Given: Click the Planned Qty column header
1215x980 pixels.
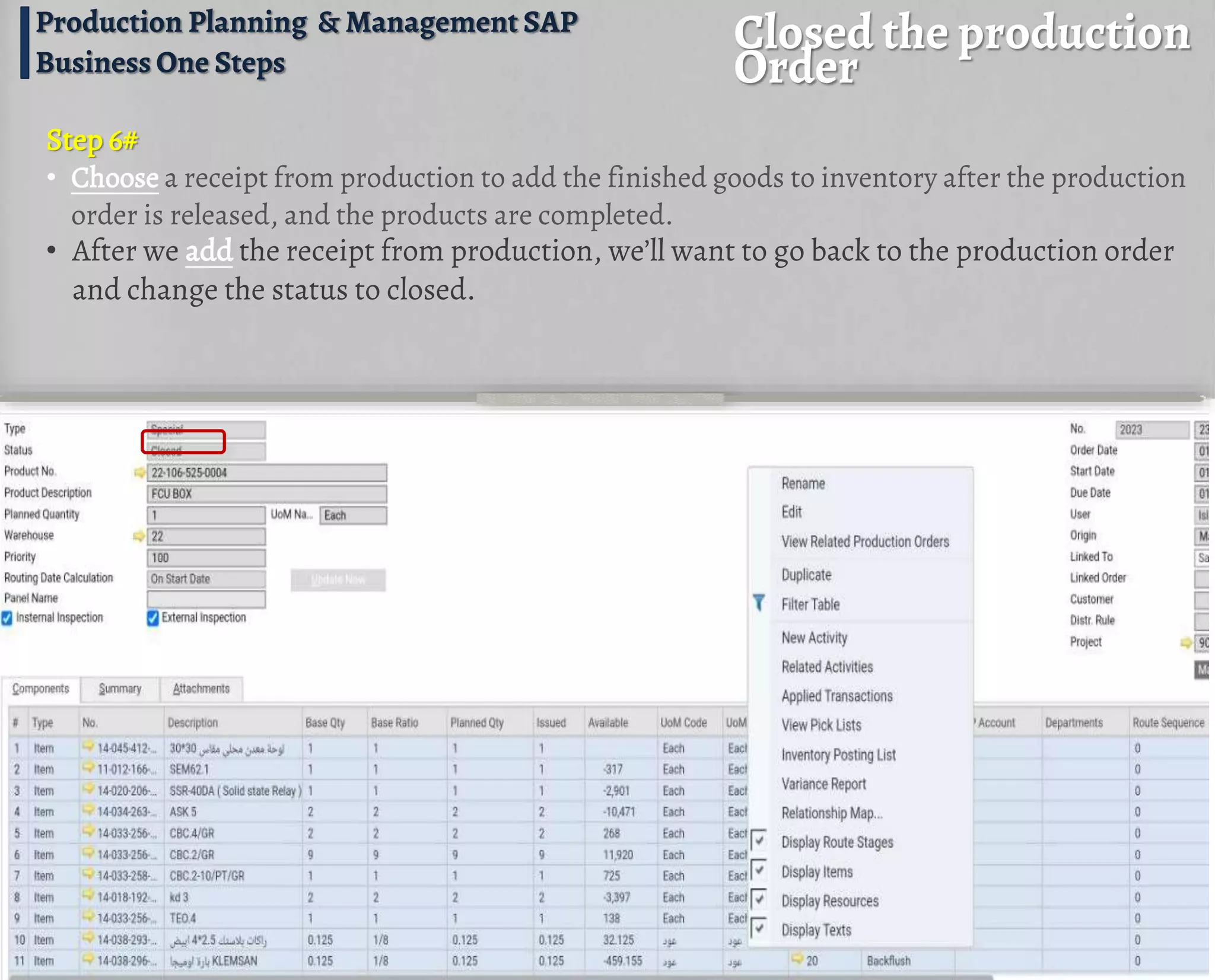Looking at the screenshot, I should pyautogui.click(x=489, y=723).
